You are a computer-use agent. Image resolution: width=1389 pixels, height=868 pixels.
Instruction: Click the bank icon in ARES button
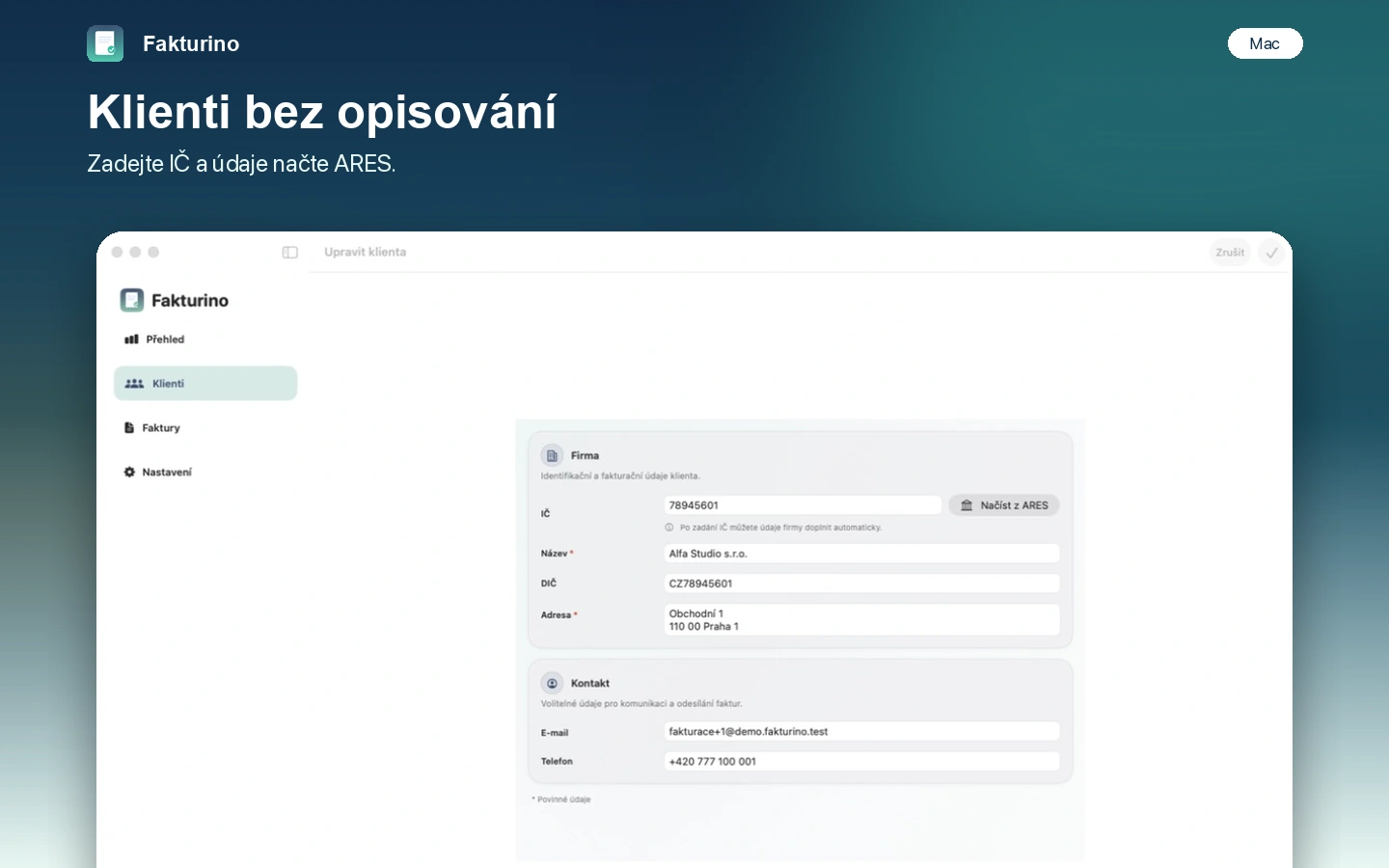(x=967, y=505)
